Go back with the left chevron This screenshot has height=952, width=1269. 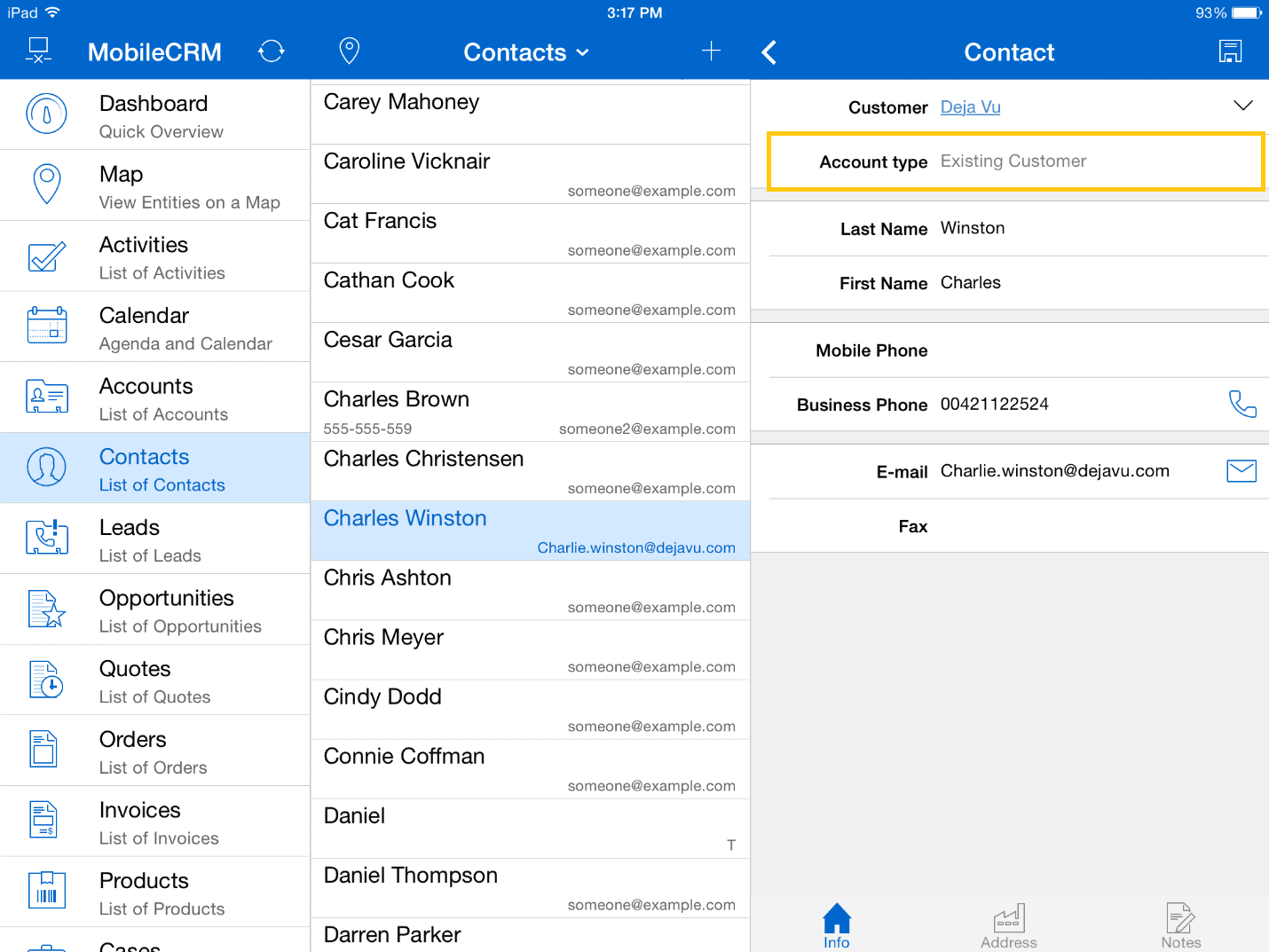(x=769, y=52)
